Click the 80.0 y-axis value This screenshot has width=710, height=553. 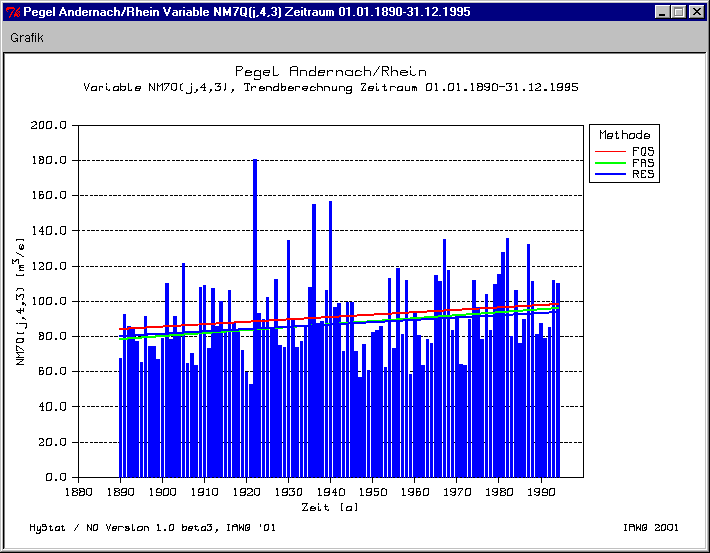pos(52,336)
